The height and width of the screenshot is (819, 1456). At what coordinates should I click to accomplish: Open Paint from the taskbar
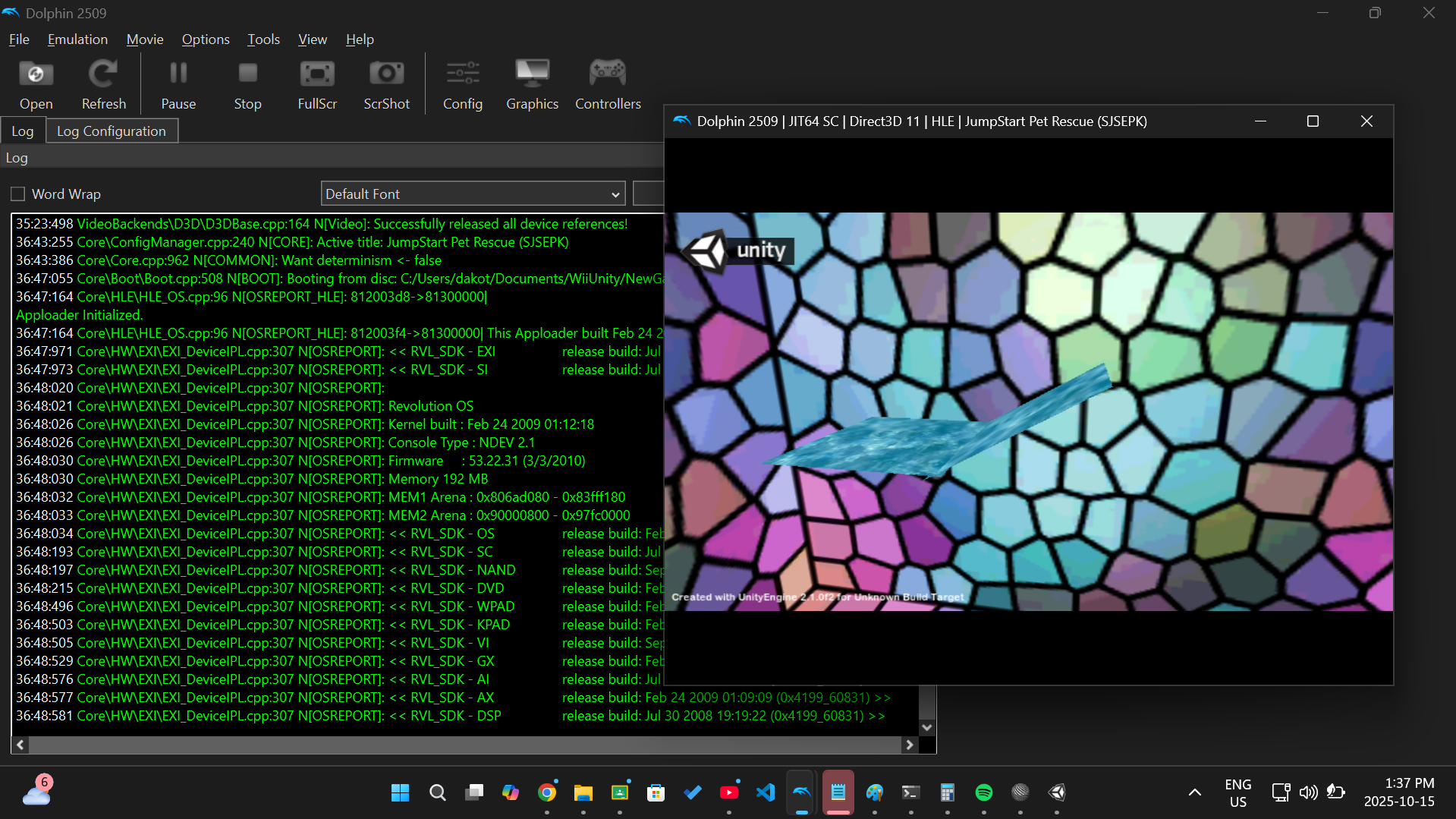pos(875,792)
